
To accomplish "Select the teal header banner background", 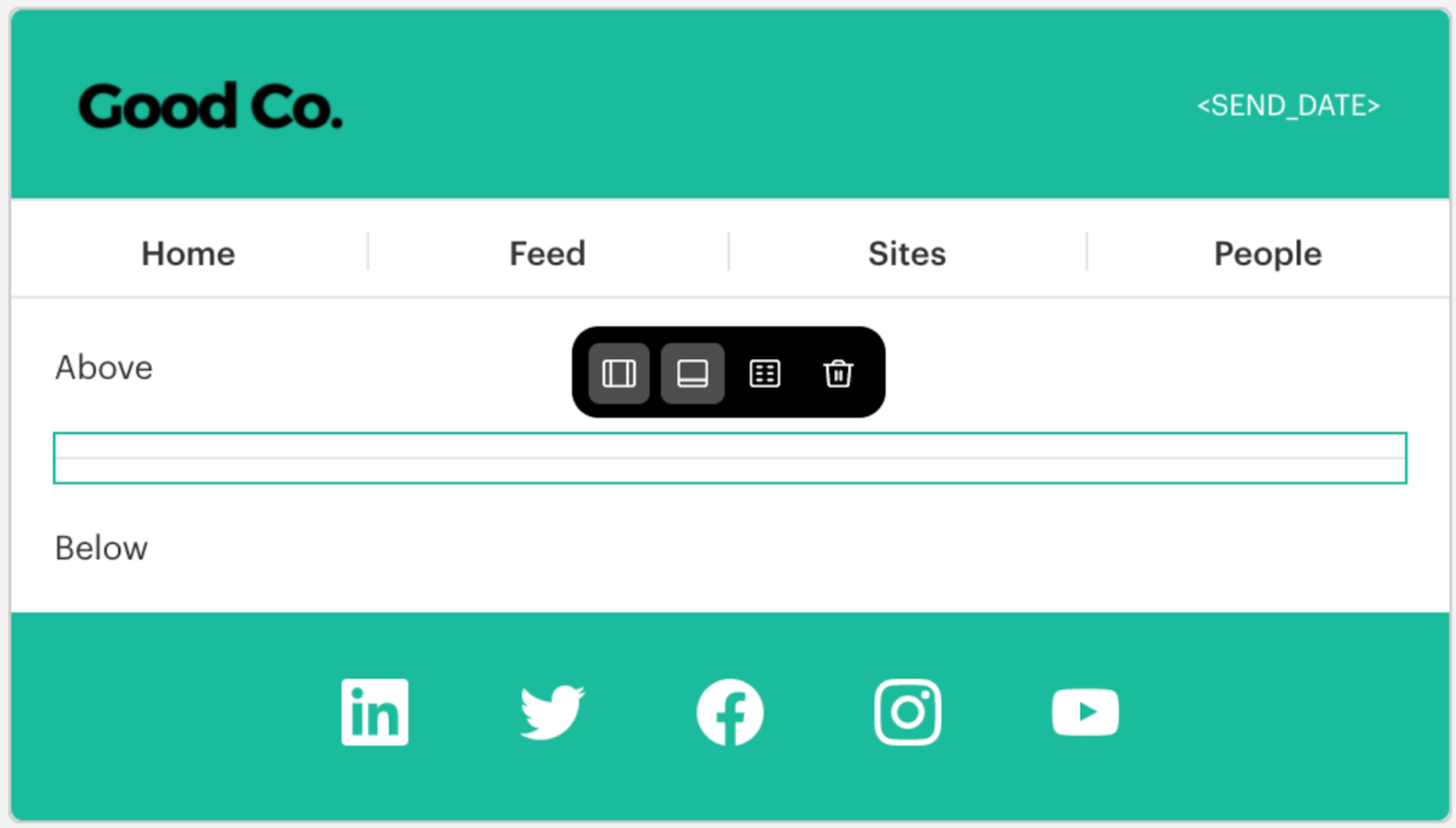I will coord(730,104).
